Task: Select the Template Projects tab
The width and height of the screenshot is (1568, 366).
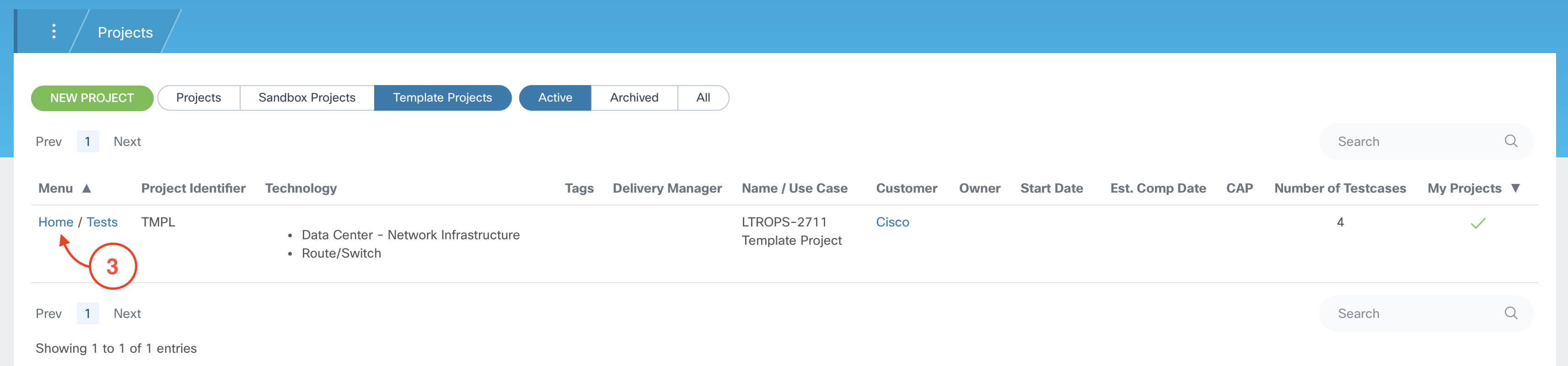Action: [x=442, y=97]
